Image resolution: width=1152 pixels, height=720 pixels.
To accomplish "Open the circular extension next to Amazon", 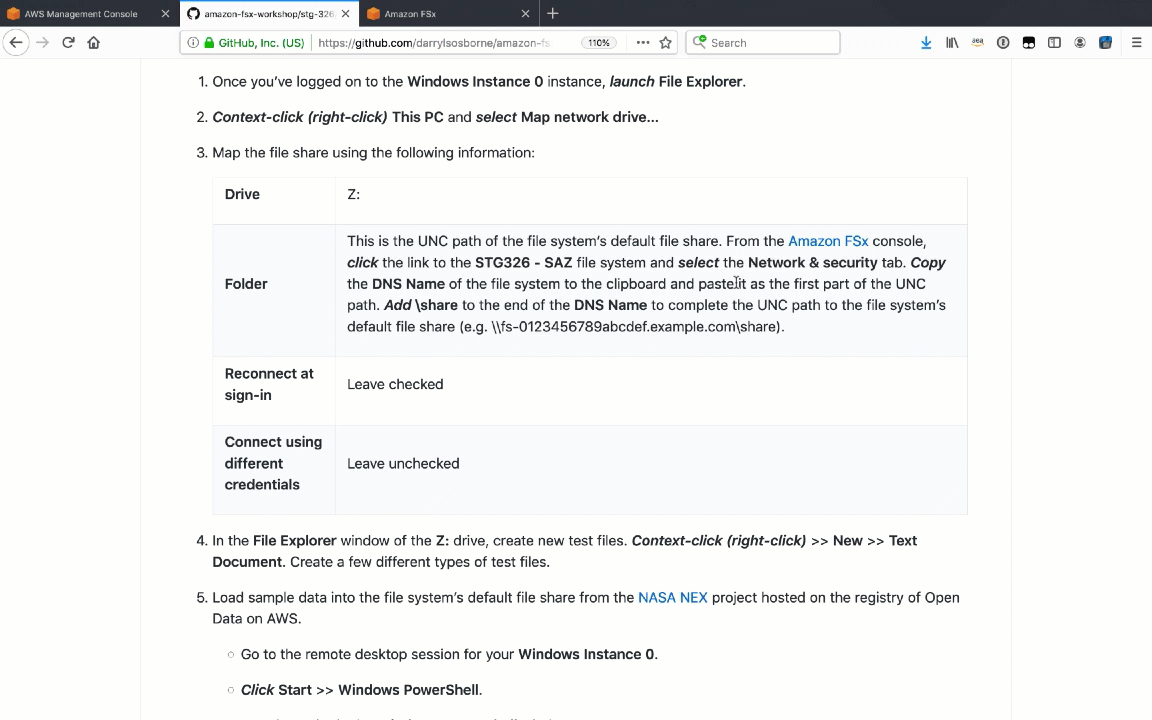I will [x=1003, y=43].
